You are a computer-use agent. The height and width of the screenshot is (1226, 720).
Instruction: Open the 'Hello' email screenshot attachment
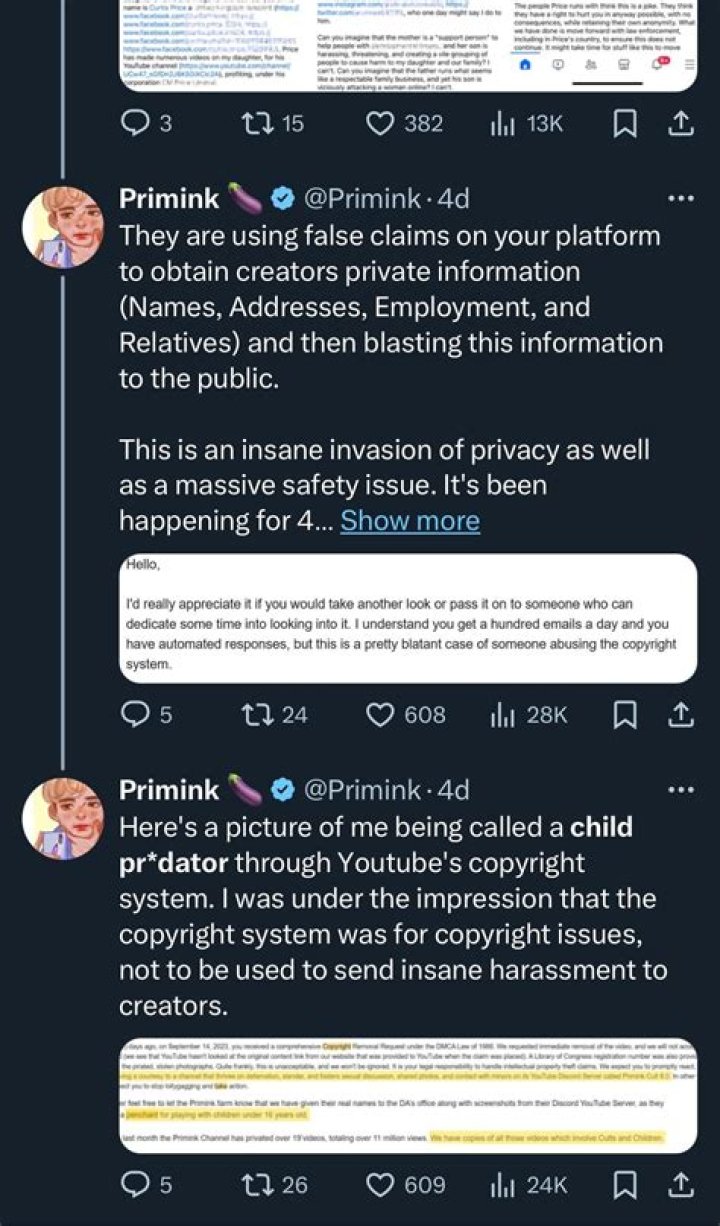[x=408, y=618]
